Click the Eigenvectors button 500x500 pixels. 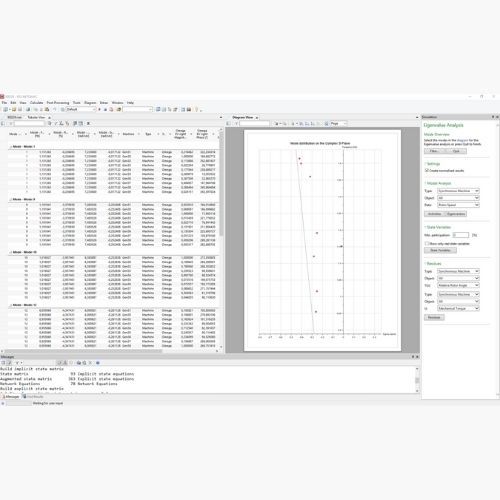456,214
